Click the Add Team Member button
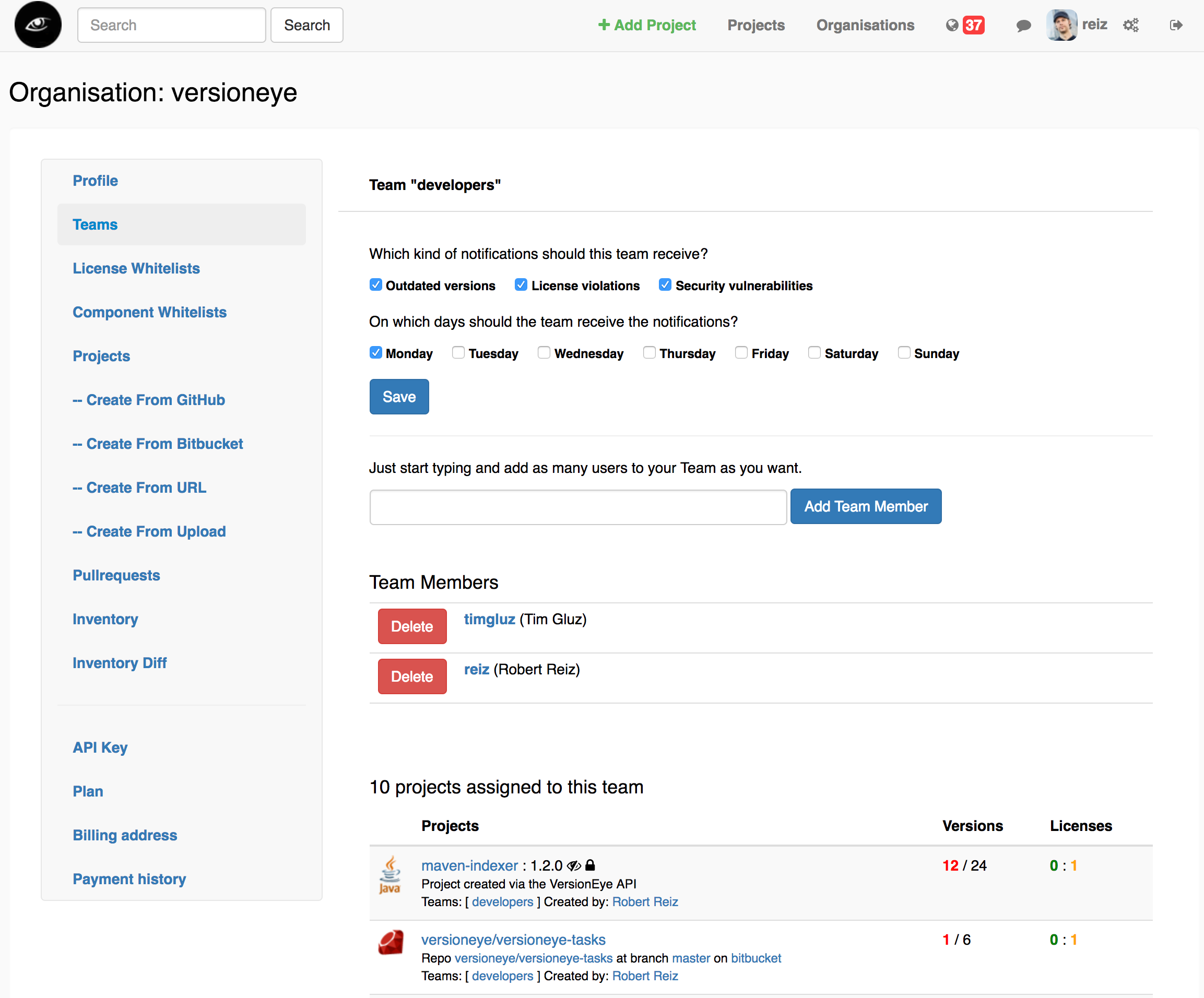The height and width of the screenshot is (998, 1204). pos(866,506)
